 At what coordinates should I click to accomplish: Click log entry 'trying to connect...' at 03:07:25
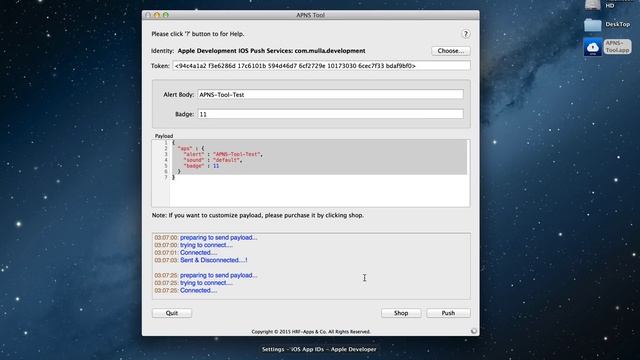coord(206,283)
